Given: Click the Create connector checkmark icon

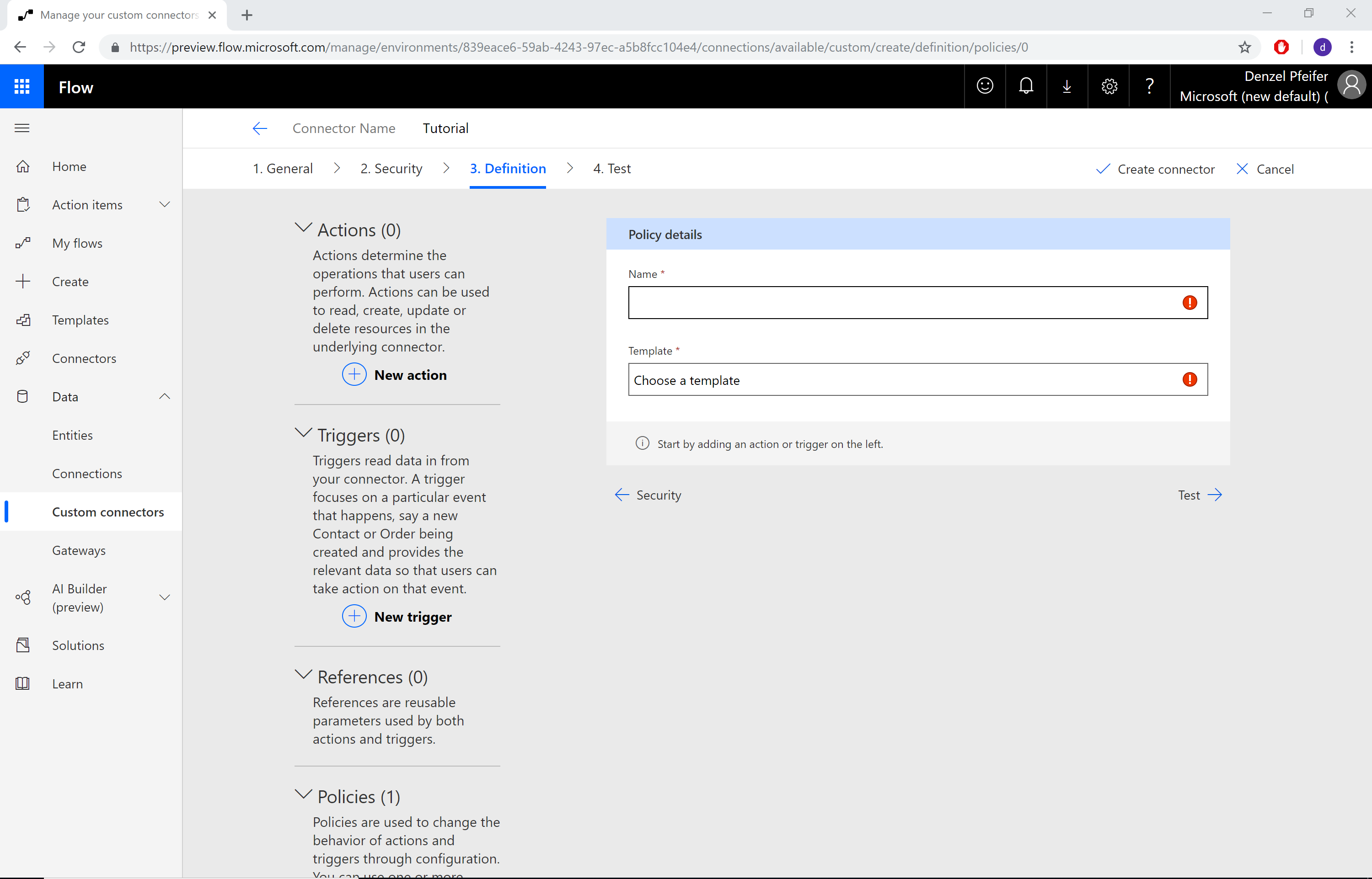Looking at the screenshot, I should 1101,168.
